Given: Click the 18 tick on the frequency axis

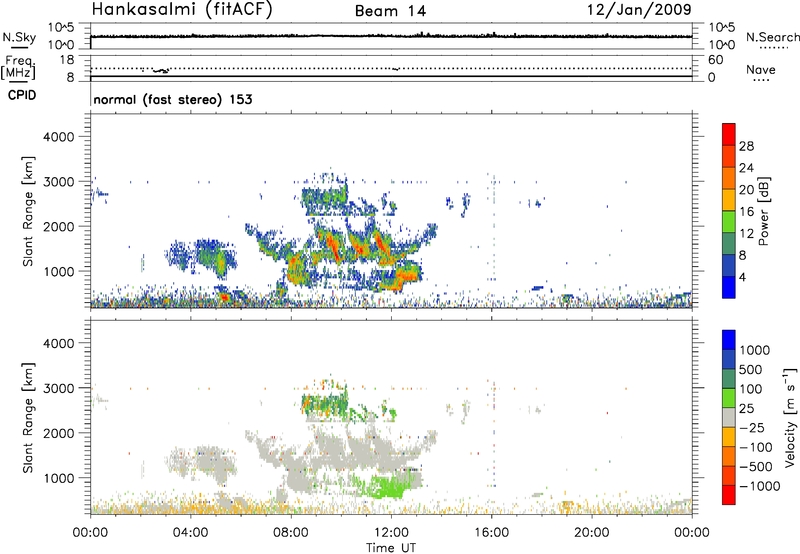Looking at the screenshot, I should 66,60.
